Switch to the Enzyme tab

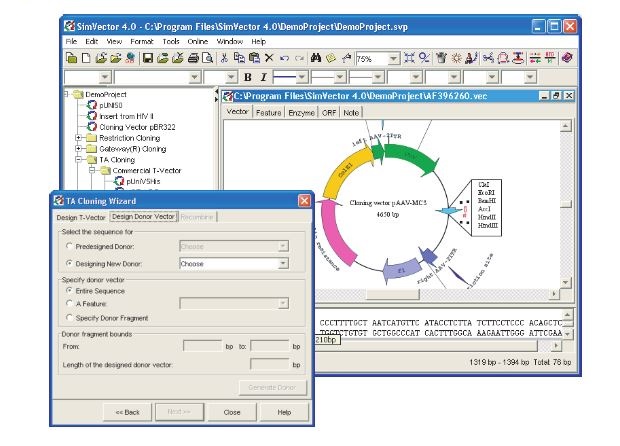[x=304, y=112]
